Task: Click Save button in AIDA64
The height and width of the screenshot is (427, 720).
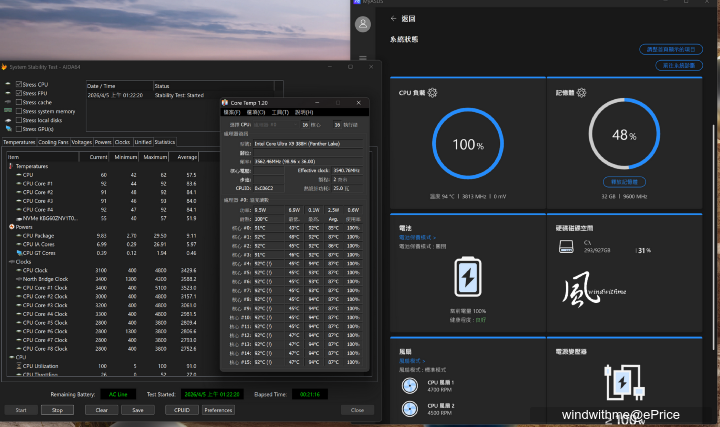Action: click(x=138, y=410)
